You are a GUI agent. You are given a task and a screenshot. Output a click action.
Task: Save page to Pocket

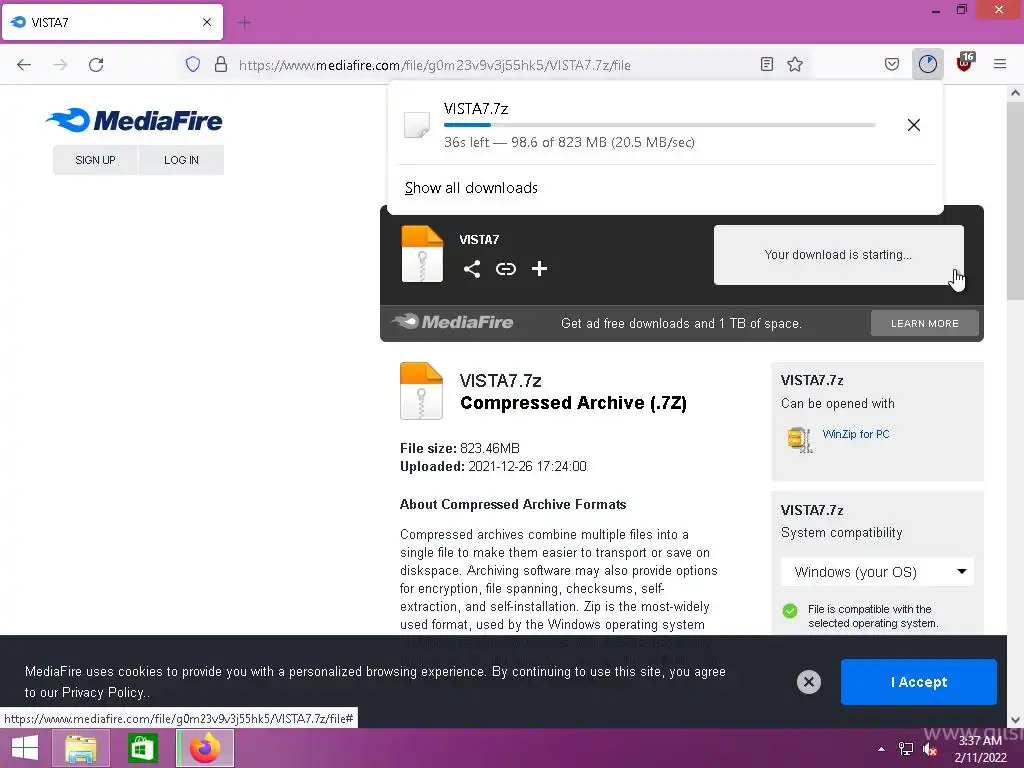coord(891,64)
